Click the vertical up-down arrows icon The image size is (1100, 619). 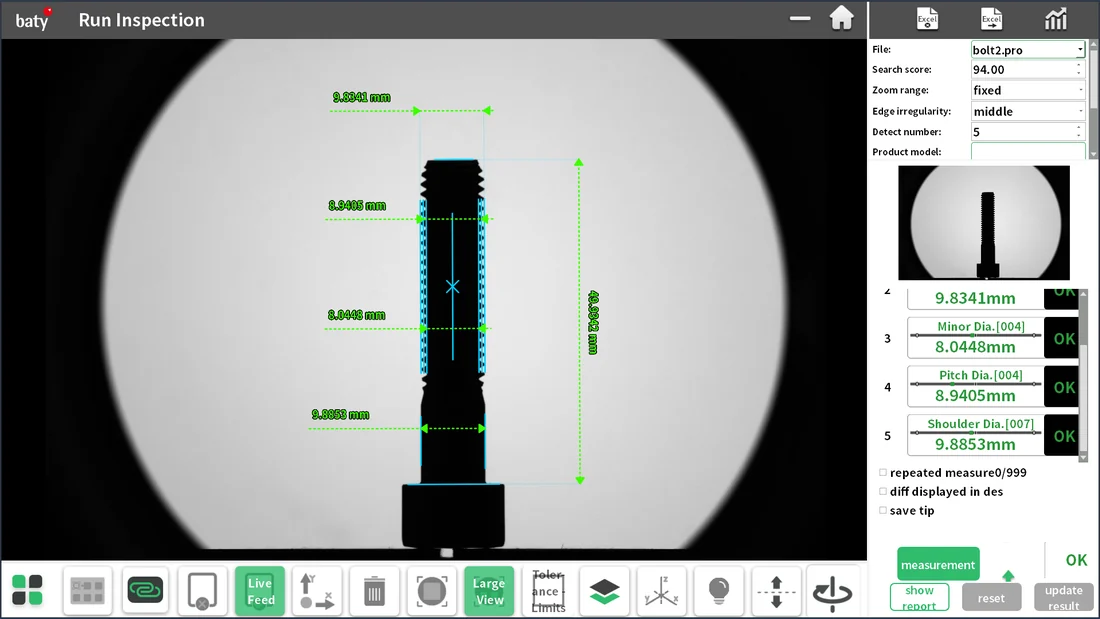click(x=776, y=590)
